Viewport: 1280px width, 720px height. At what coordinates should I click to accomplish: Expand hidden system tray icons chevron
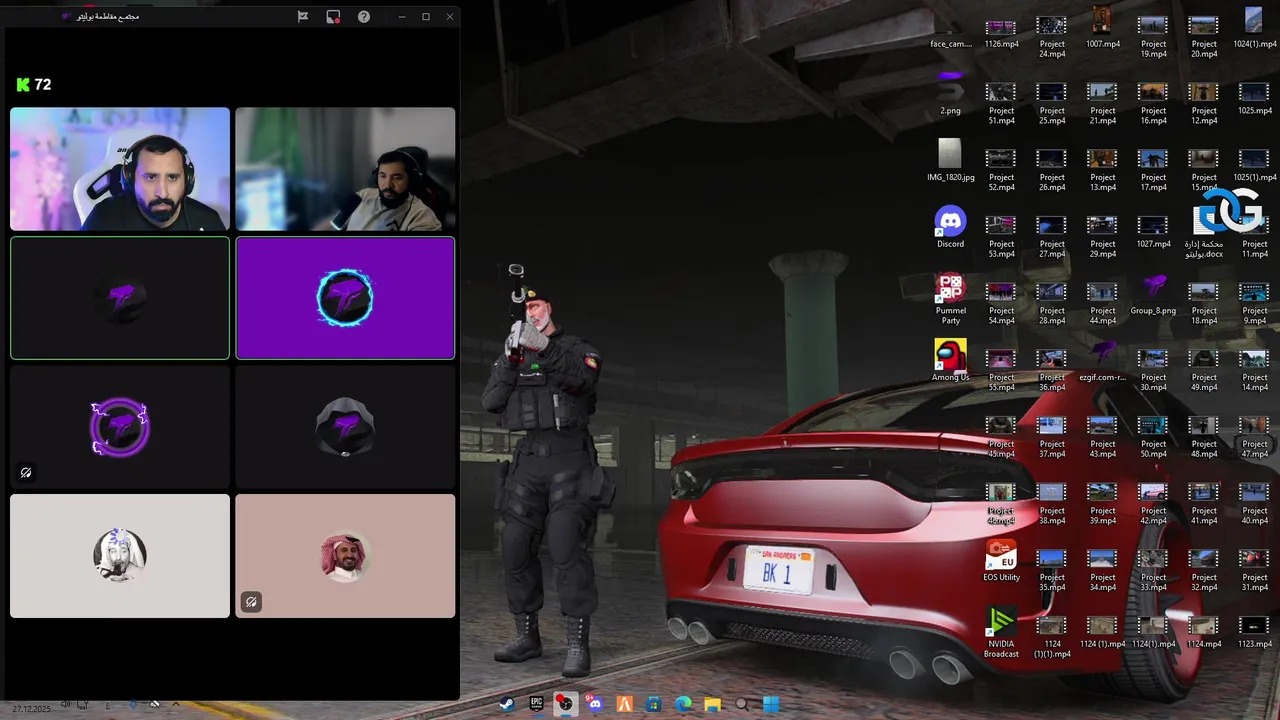click(x=176, y=704)
